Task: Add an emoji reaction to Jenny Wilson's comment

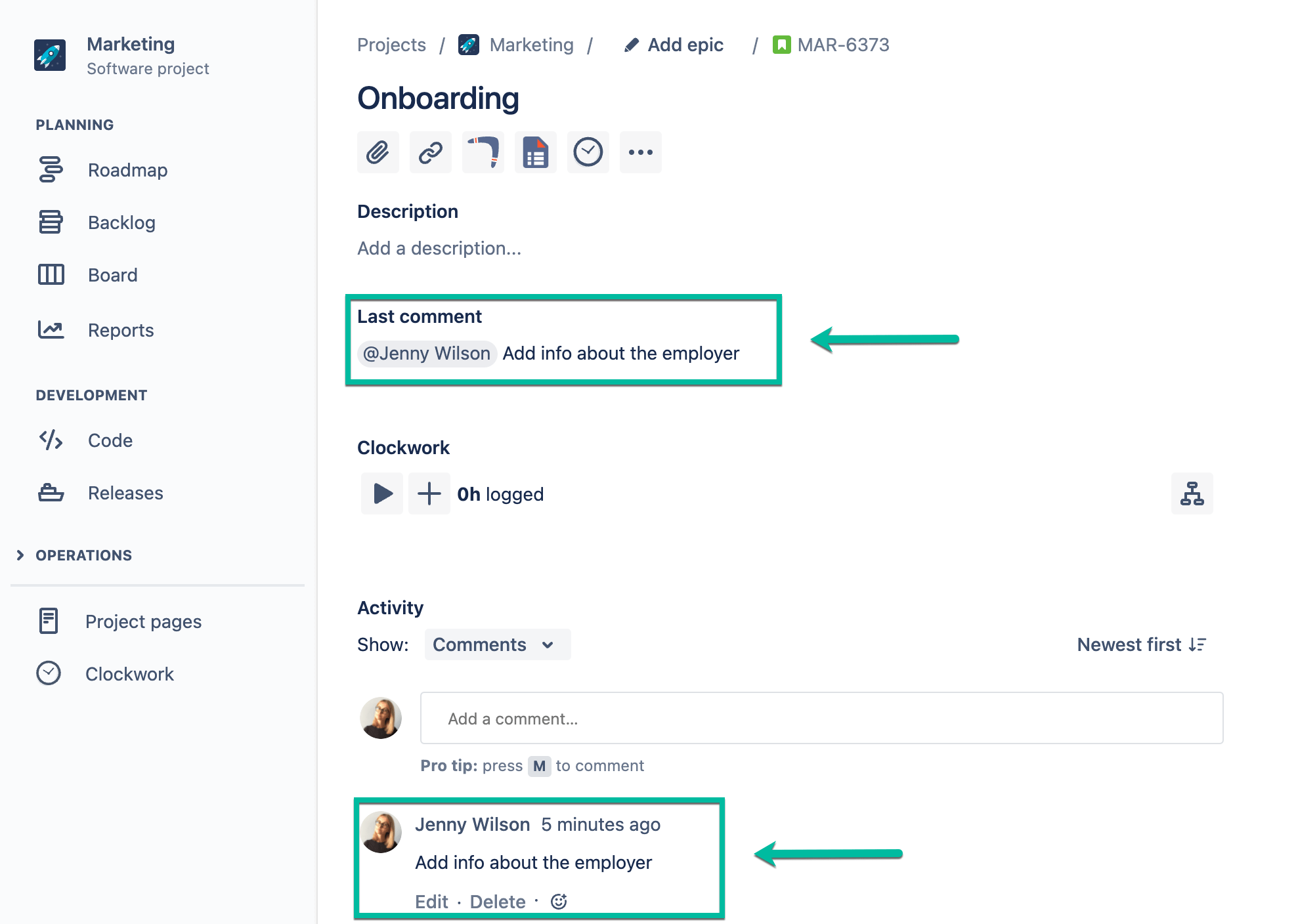Action: pyautogui.click(x=559, y=901)
